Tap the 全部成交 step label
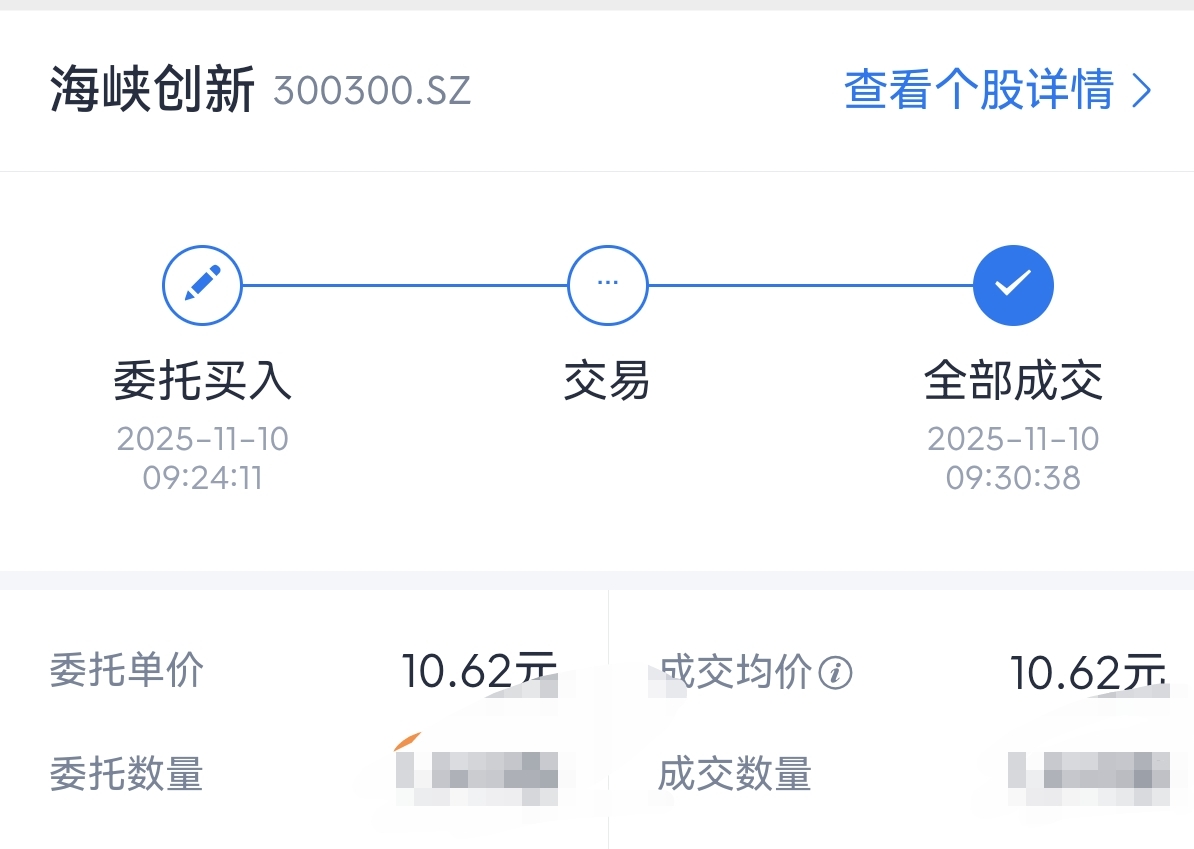1194x849 pixels. coord(1013,381)
